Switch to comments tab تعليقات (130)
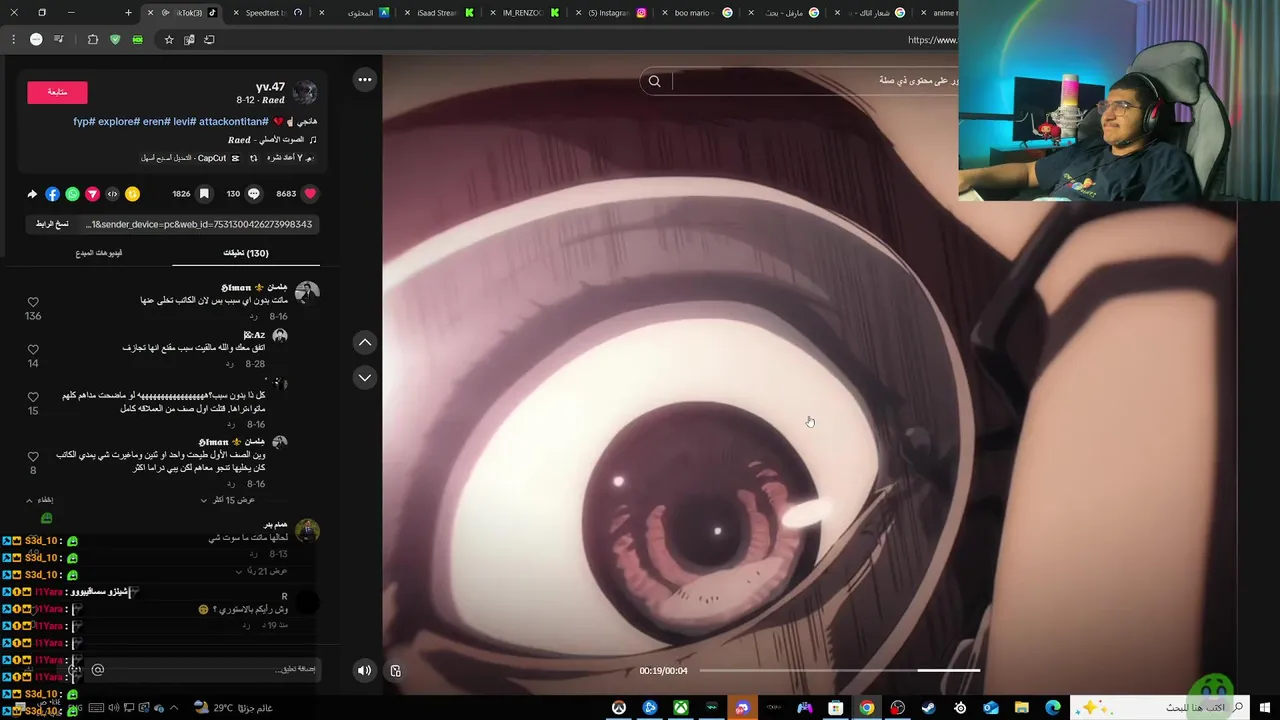Viewport: 1280px width, 720px height. coord(246,253)
